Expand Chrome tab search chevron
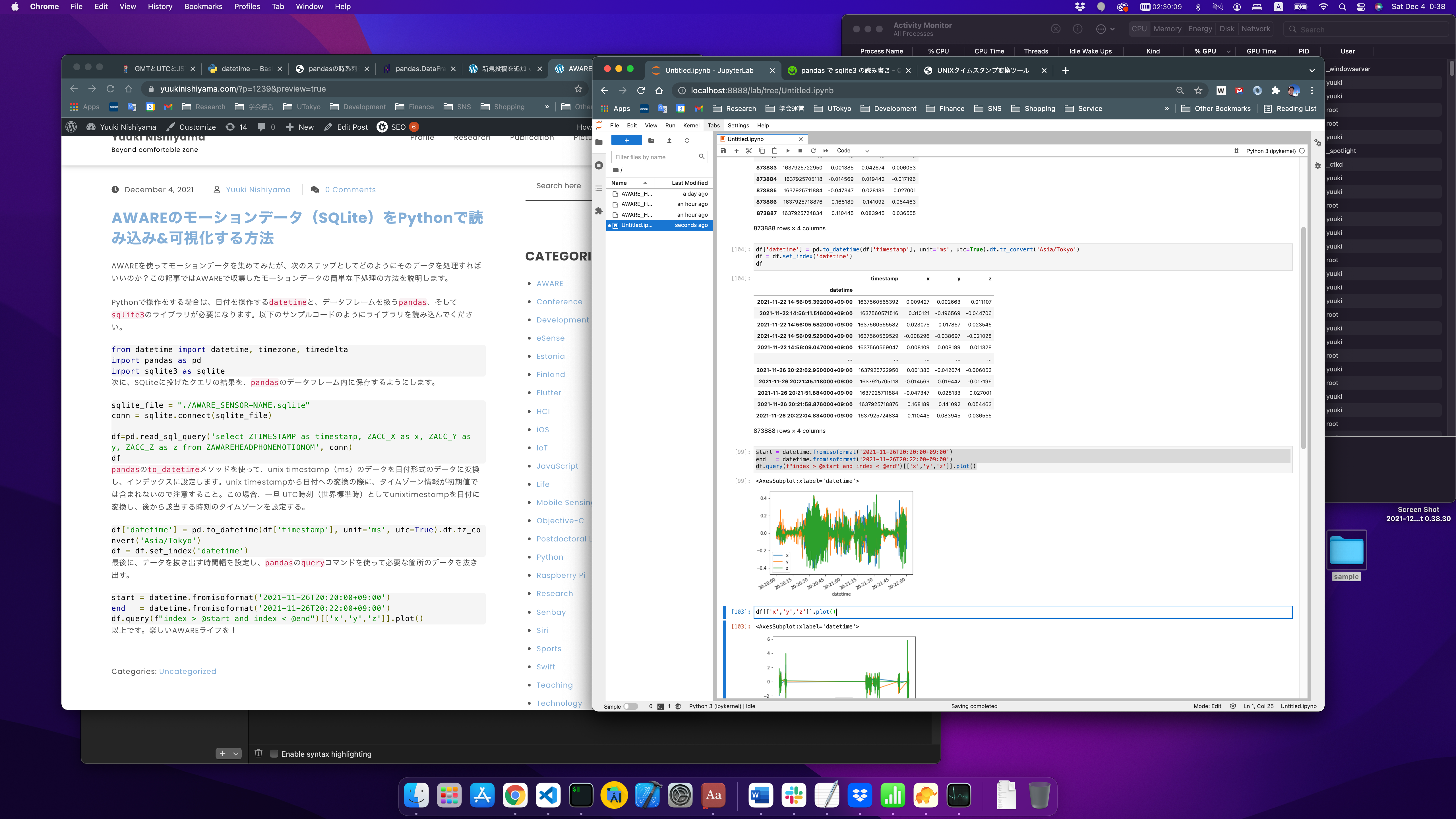 click(1311, 71)
